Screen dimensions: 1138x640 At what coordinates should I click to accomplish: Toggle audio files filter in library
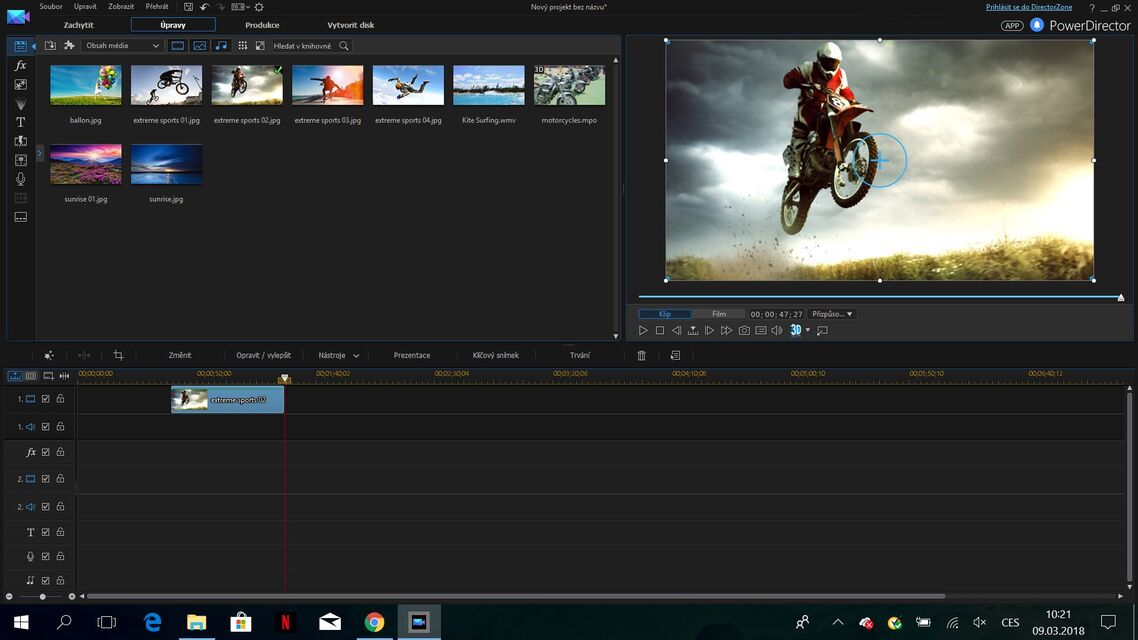pyautogui.click(x=221, y=46)
